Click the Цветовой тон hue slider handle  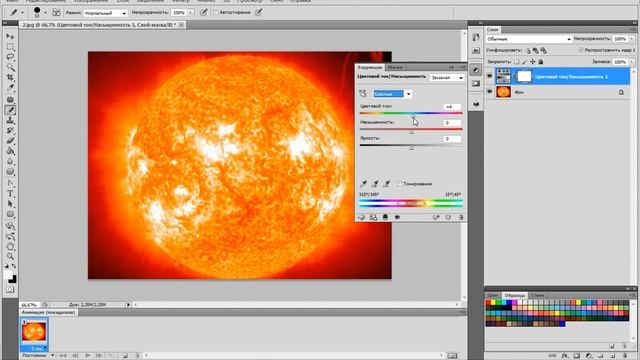click(413, 116)
